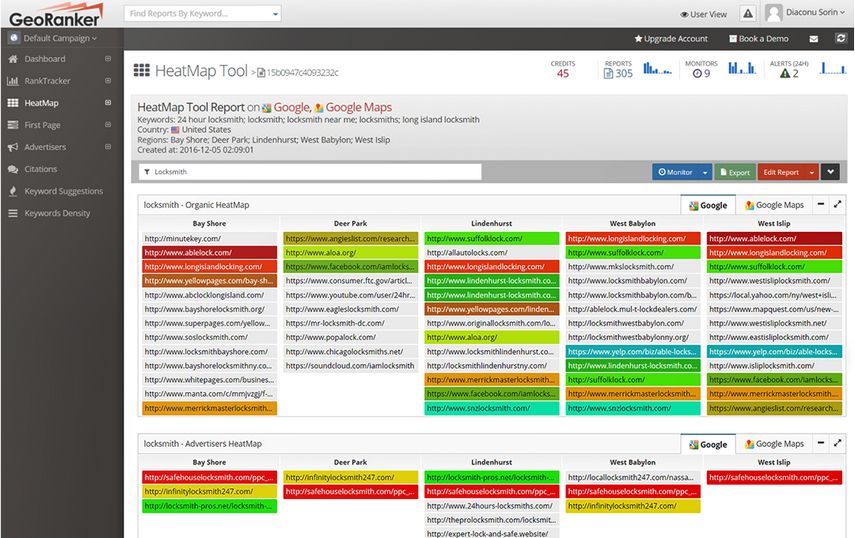Screen dimensions: 855x538
Task: Click the Locksmith filter input field
Action: (x=310, y=172)
